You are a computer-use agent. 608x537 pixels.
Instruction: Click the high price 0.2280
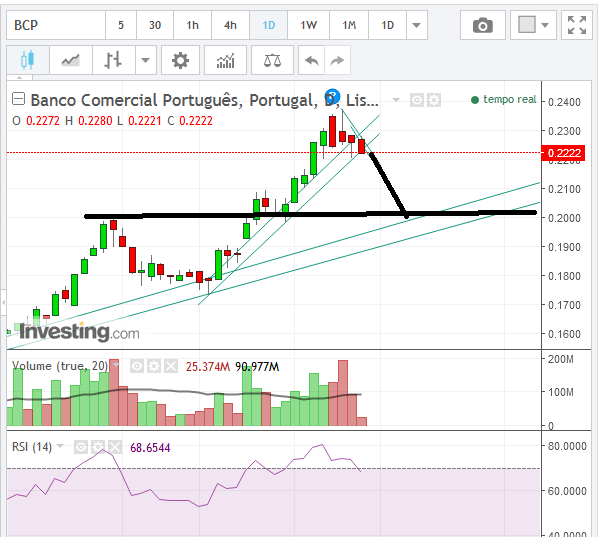(x=95, y=121)
